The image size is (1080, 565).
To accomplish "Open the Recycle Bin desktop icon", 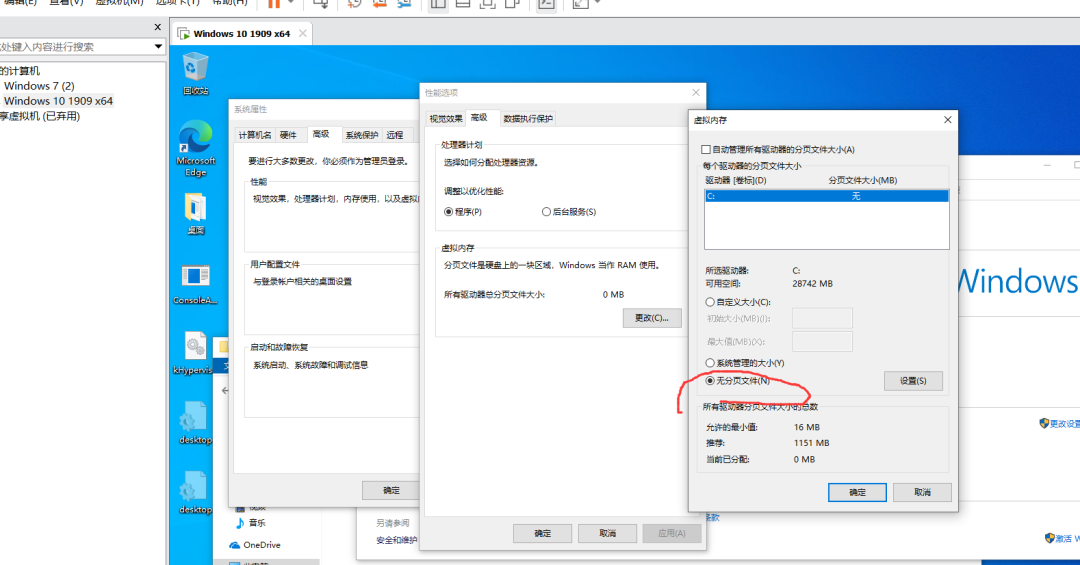I will pos(196,74).
